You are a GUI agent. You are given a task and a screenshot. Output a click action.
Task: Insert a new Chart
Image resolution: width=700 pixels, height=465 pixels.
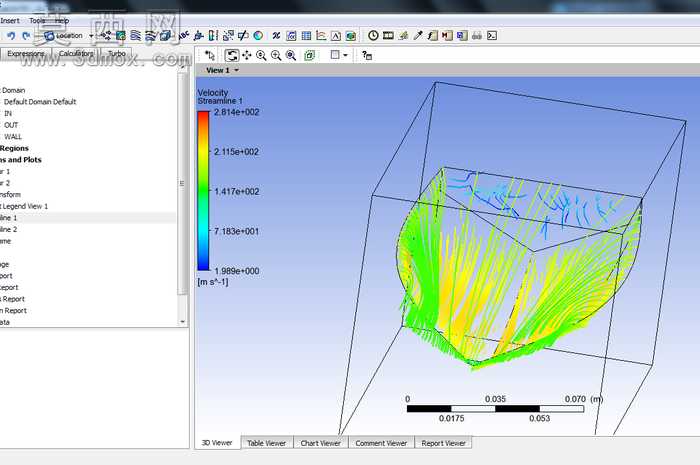321,36
